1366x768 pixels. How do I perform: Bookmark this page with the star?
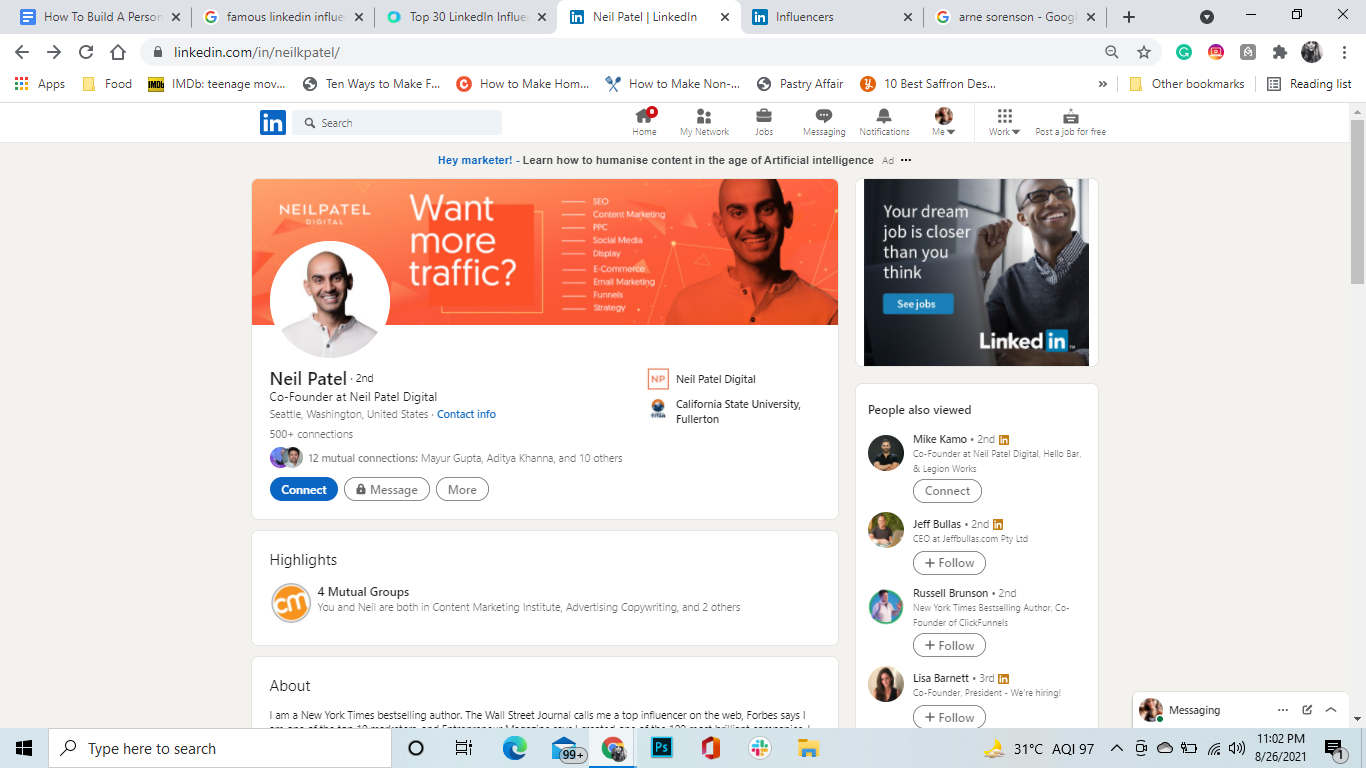pos(1144,52)
